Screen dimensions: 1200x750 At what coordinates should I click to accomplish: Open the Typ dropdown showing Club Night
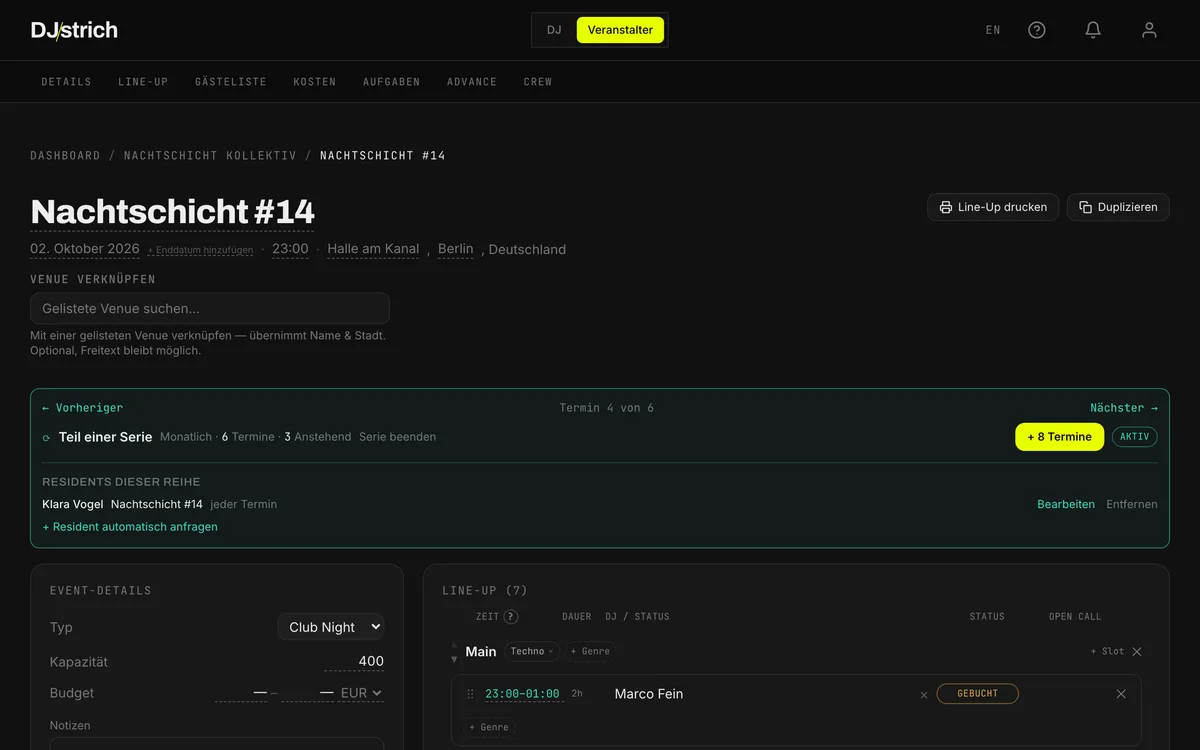point(331,627)
